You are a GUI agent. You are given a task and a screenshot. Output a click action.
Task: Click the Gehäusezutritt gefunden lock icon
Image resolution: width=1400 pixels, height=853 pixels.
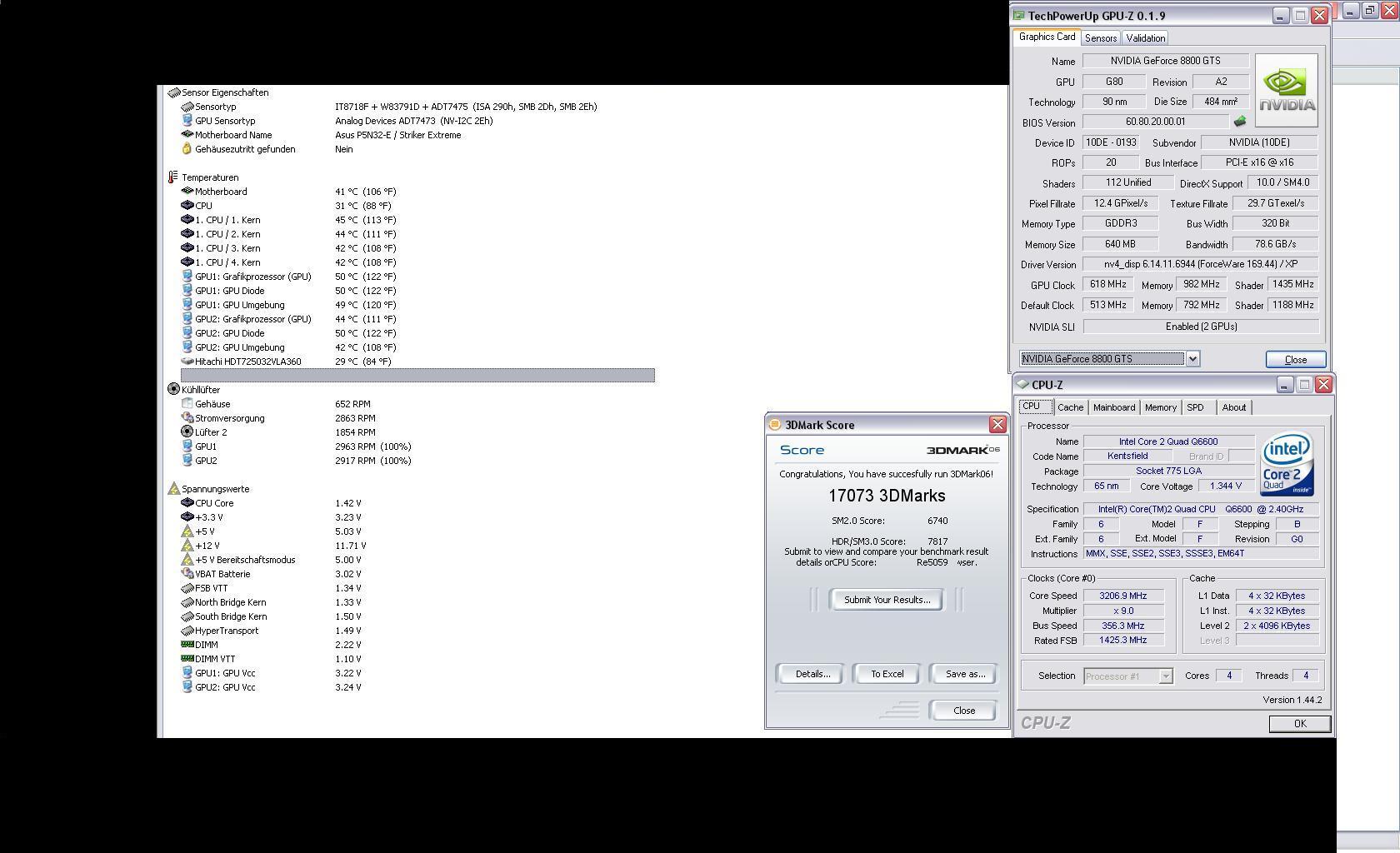tap(187, 149)
